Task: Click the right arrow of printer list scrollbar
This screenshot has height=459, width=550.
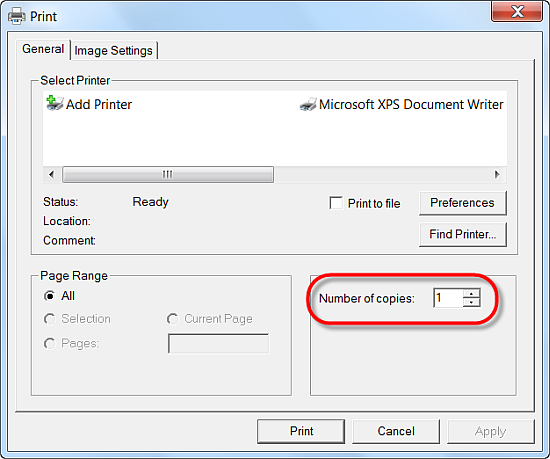Action: tap(497, 174)
